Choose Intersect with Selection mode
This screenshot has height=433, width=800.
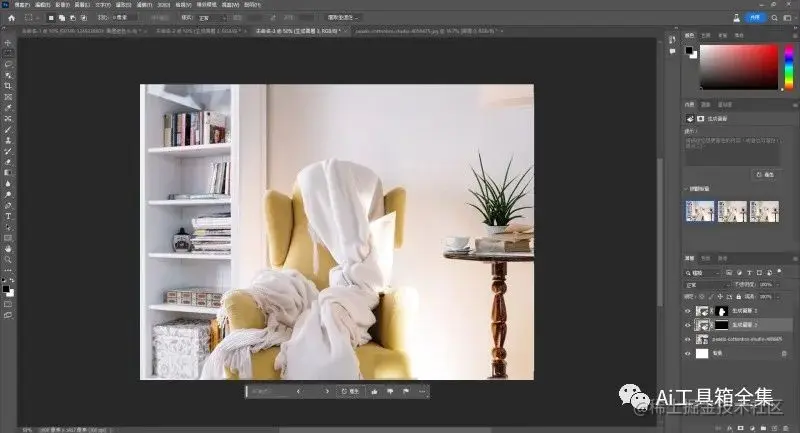point(84,18)
